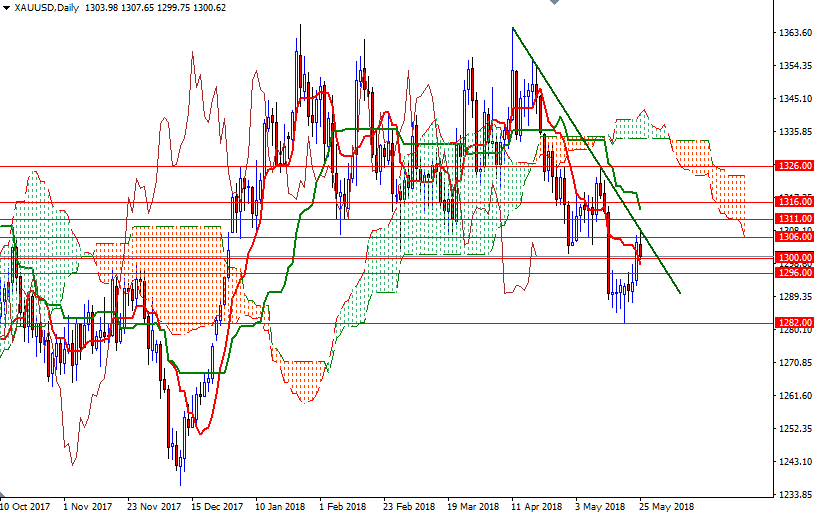
Task: Click the chart shift marker at top
Action: pos(554,2)
